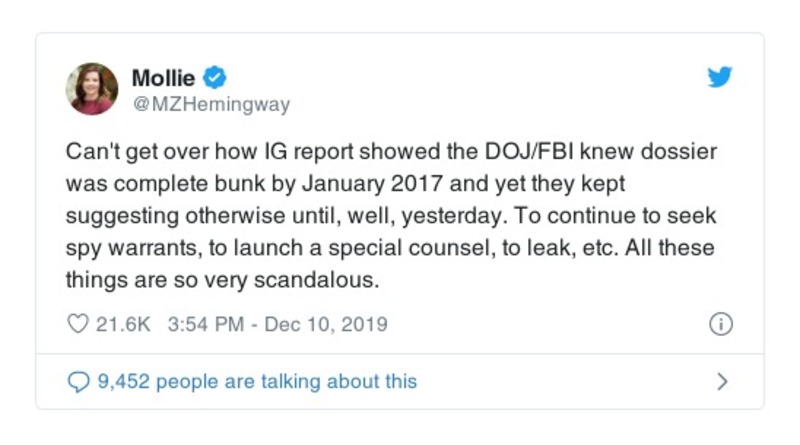Open "9,452 people are talking about this"
Viewport: 800px width, 445px height.
click(x=256, y=381)
